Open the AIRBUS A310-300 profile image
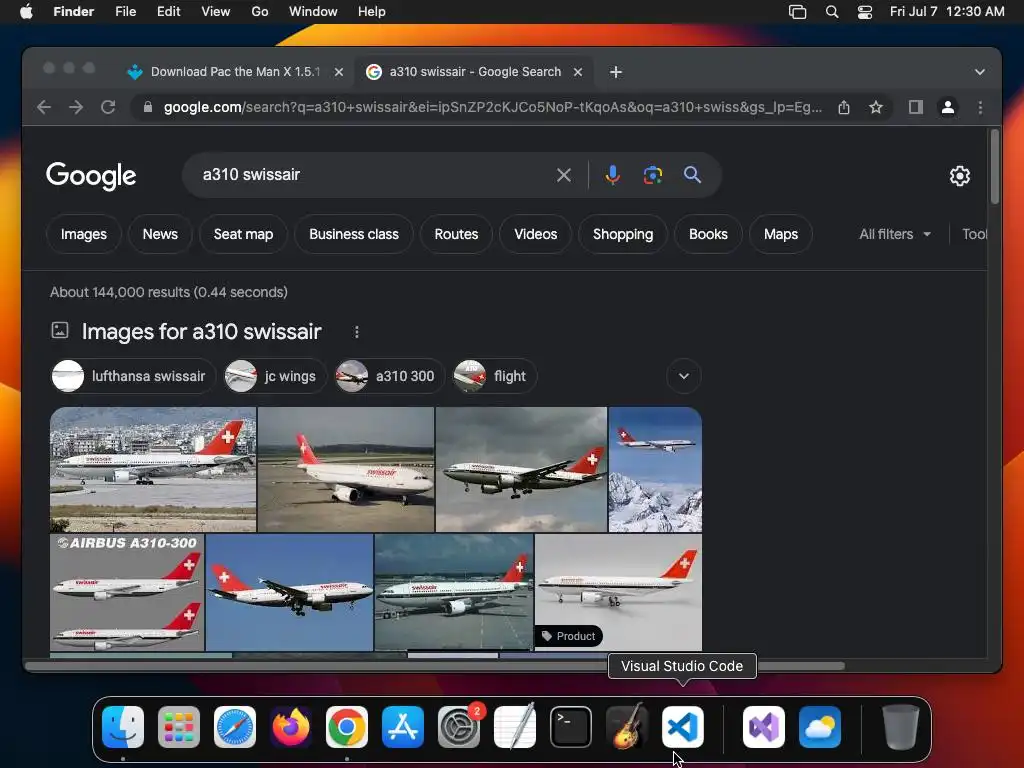Screen dimensions: 1024x768 (x=127, y=592)
